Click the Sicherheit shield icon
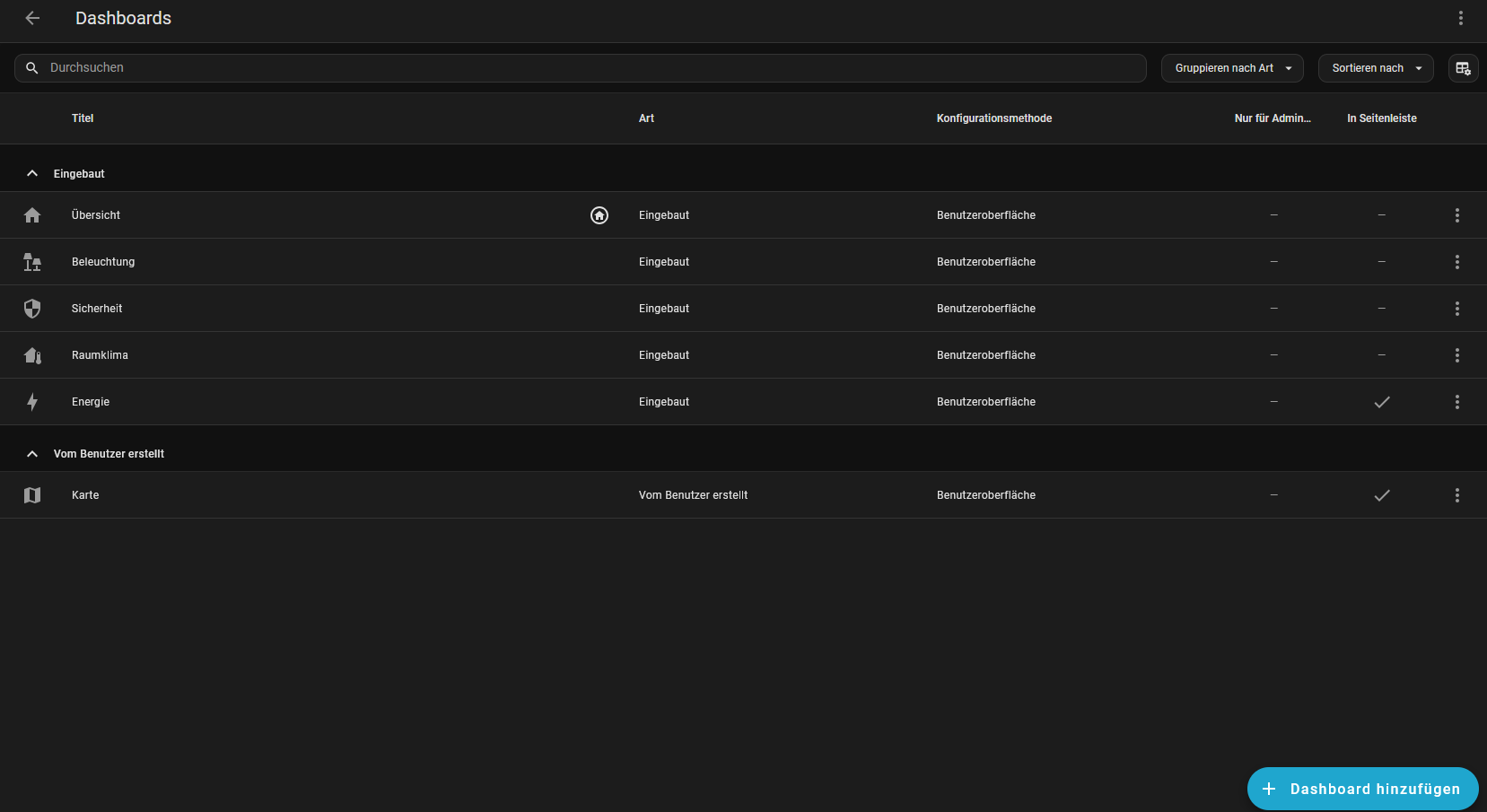 [32, 309]
